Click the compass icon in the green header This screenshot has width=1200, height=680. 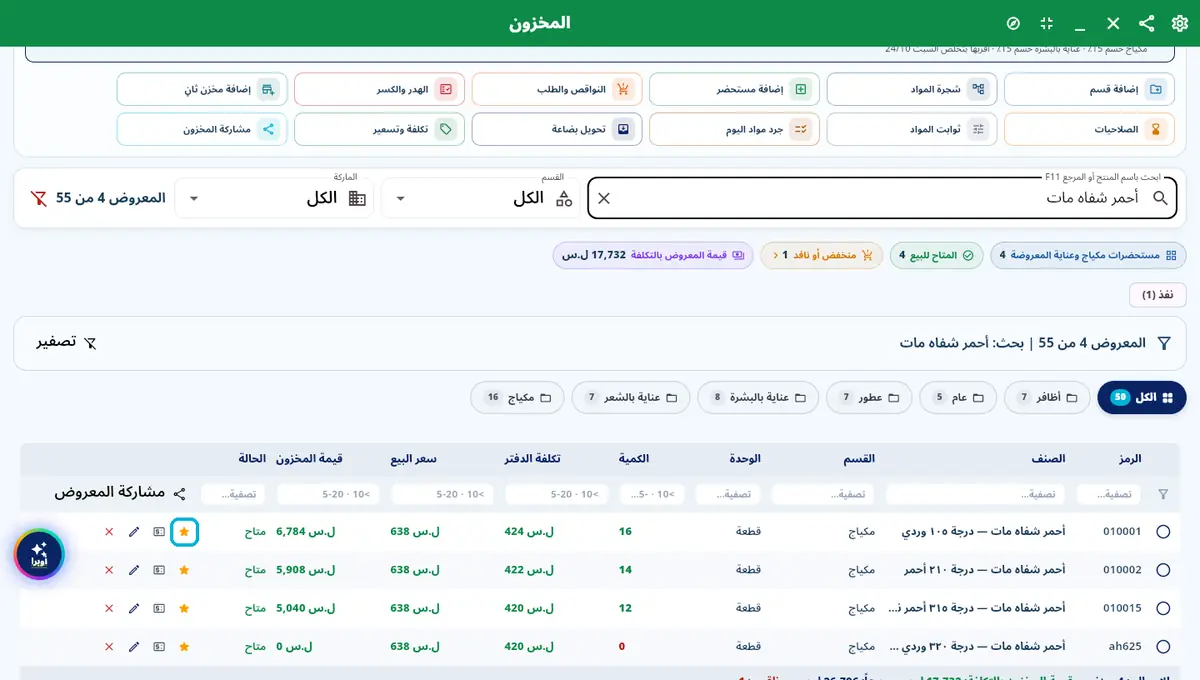pyautogui.click(x=1013, y=23)
